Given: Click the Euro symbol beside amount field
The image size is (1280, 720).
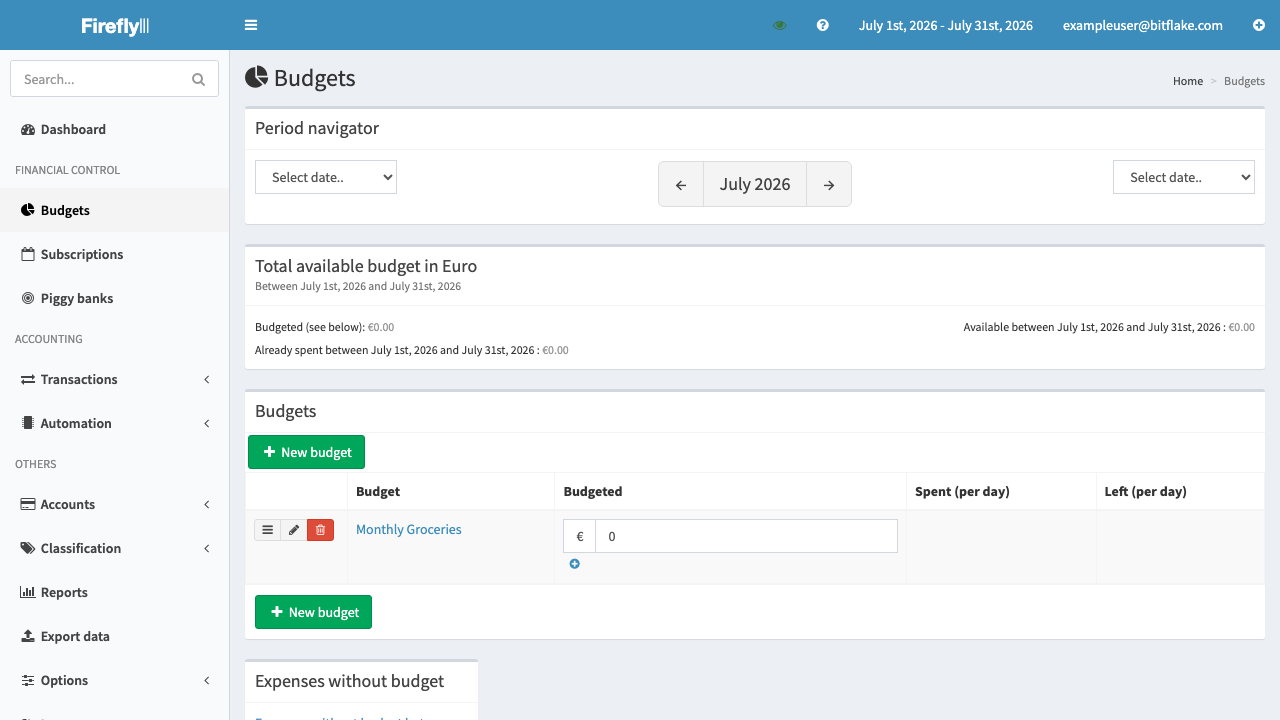Looking at the screenshot, I should (x=580, y=536).
